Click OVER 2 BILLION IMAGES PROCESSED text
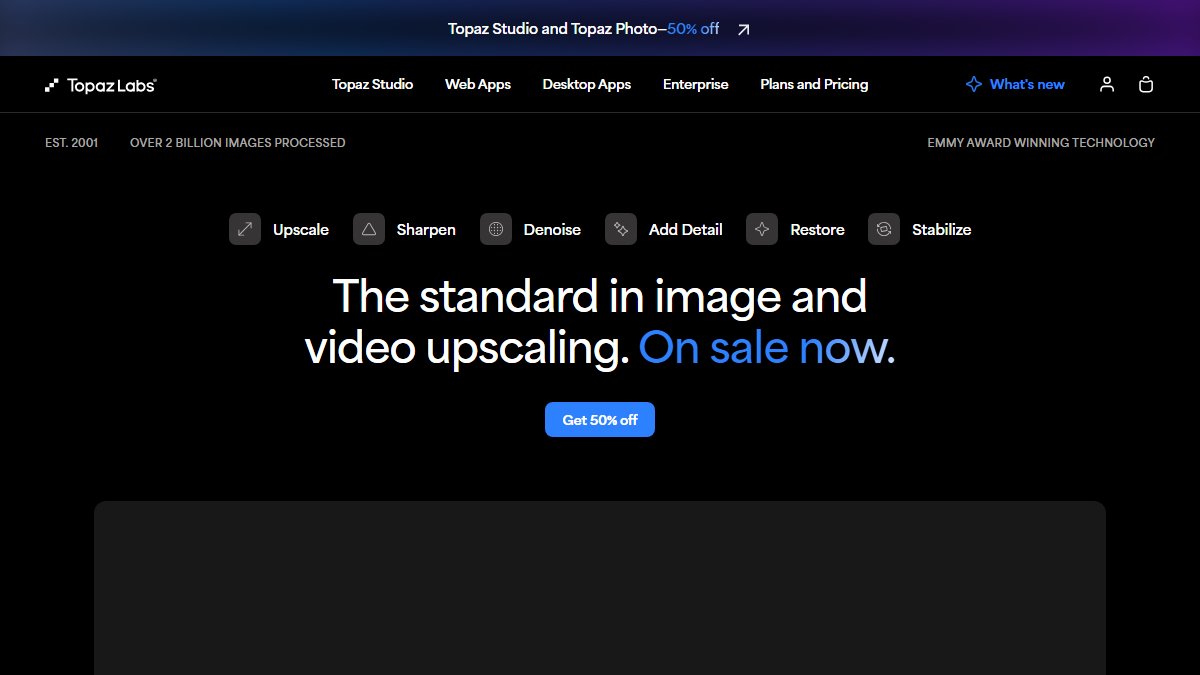The image size is (1200, 675). pyautogui.click(x=238, y=143)
